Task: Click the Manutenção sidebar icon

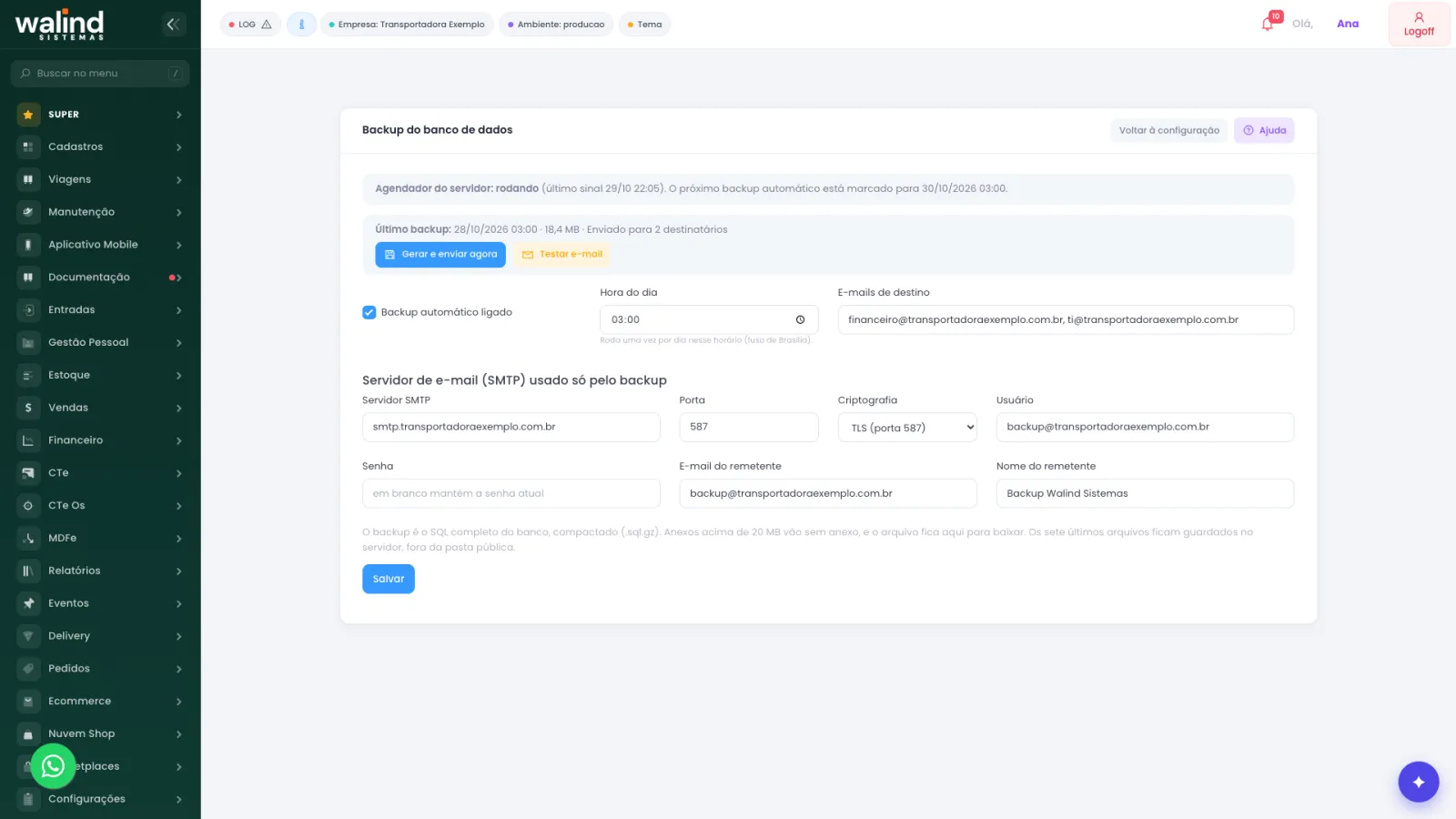Action: tap(28, 212)
